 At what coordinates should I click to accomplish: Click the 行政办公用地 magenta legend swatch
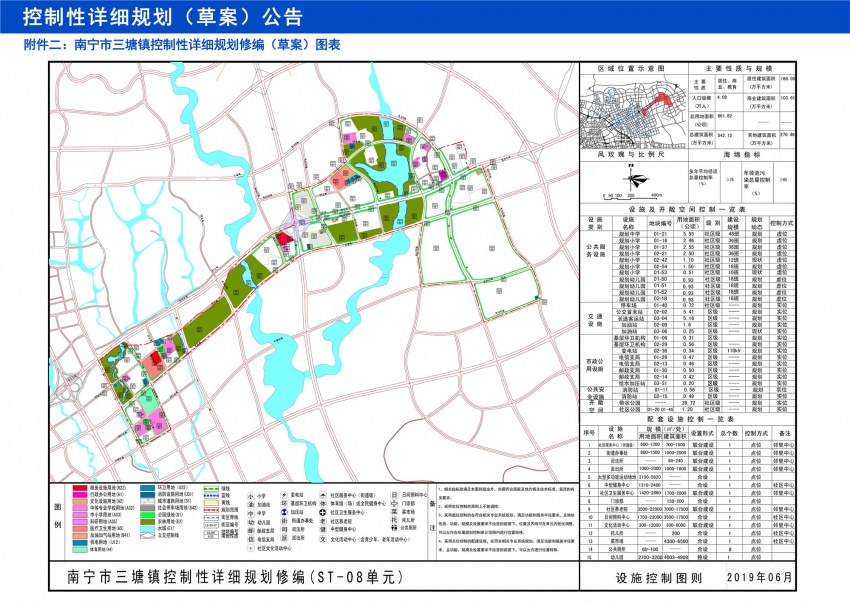(x=80, y=495)
